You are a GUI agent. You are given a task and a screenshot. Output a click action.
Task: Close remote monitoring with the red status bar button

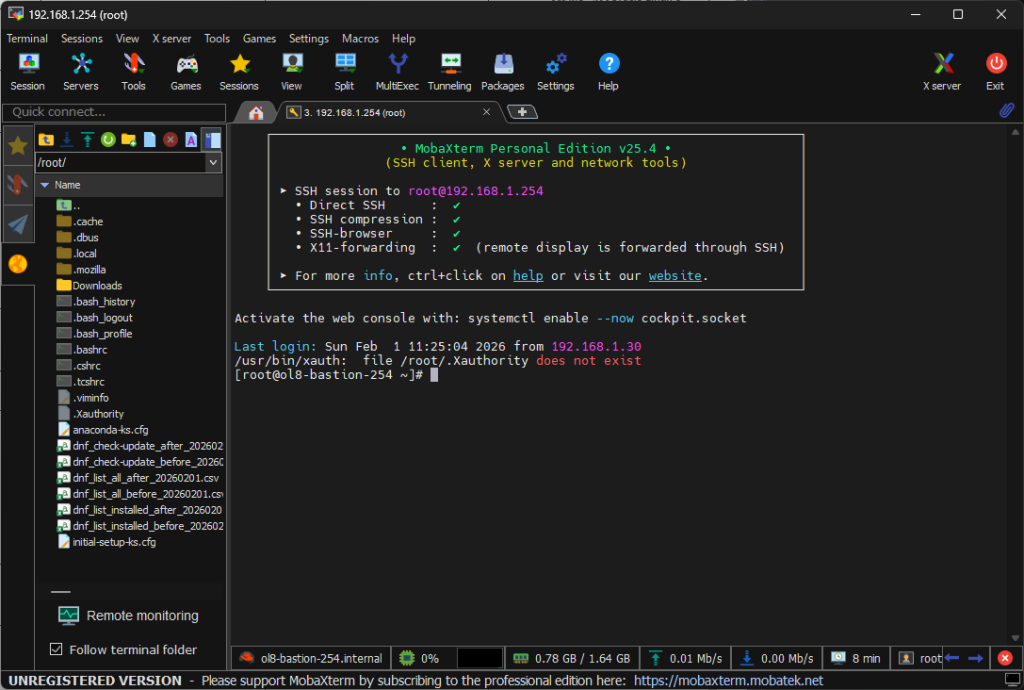(1005, 658)
